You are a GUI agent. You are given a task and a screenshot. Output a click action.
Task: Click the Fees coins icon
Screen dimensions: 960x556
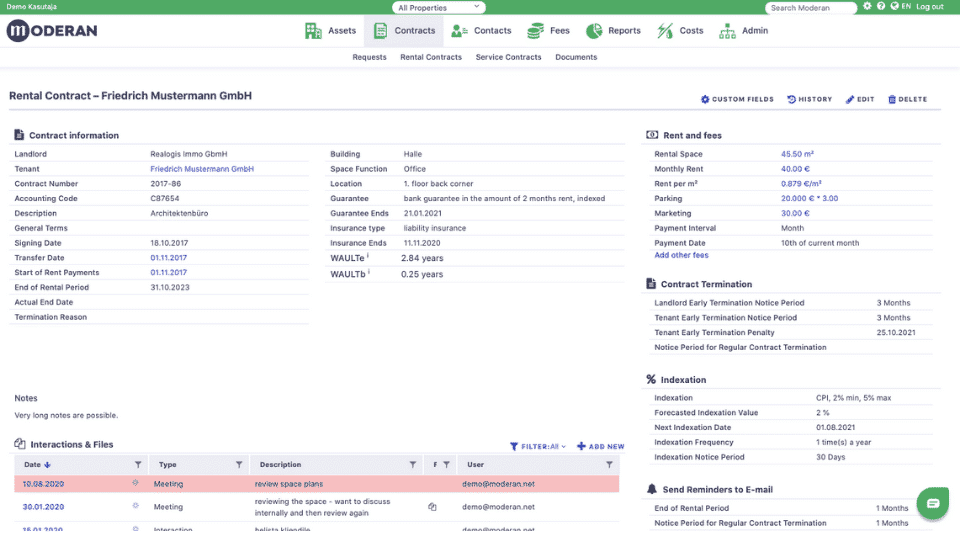point(535,31)
